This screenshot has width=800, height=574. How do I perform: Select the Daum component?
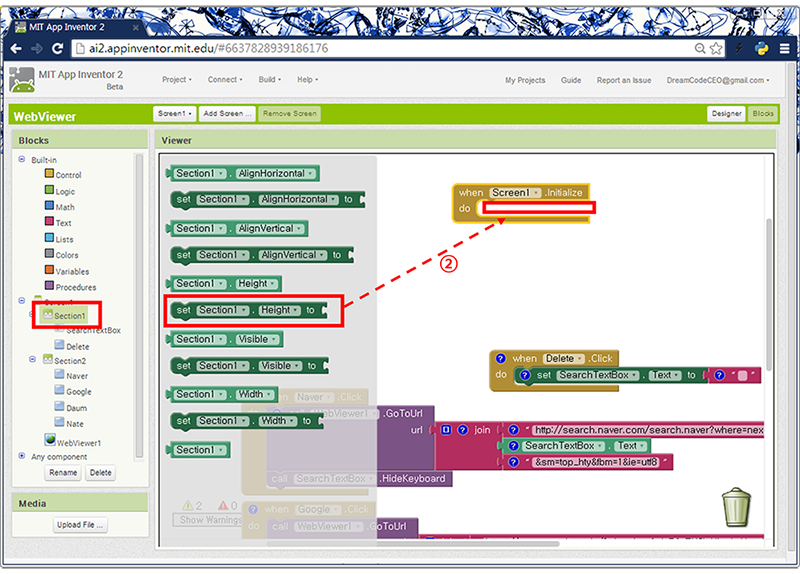click(71, 408)
